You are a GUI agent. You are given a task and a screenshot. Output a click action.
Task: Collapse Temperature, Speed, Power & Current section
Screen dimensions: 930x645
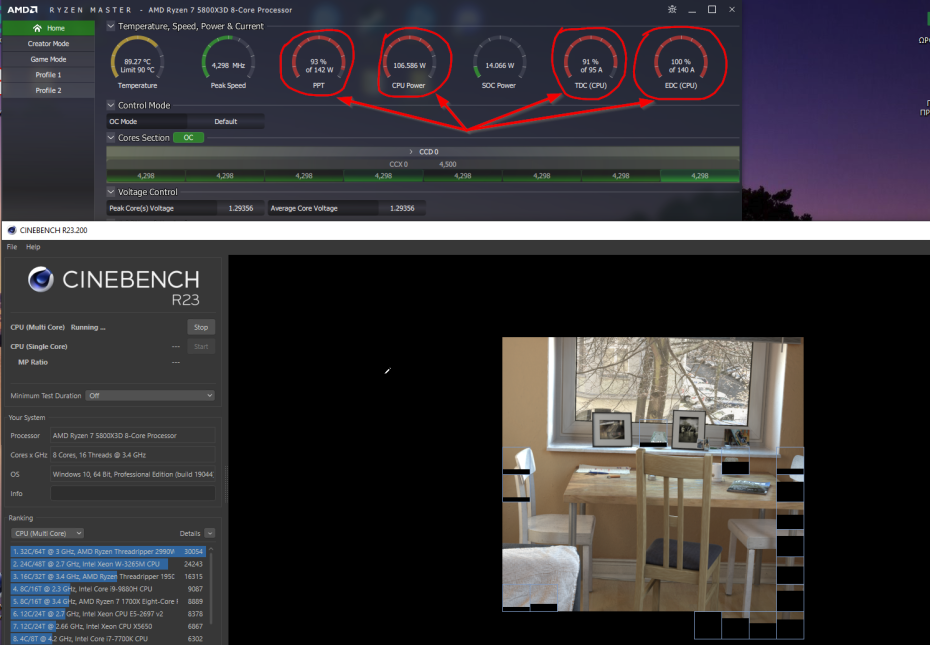pyautogui.click(x=111, y=26)
